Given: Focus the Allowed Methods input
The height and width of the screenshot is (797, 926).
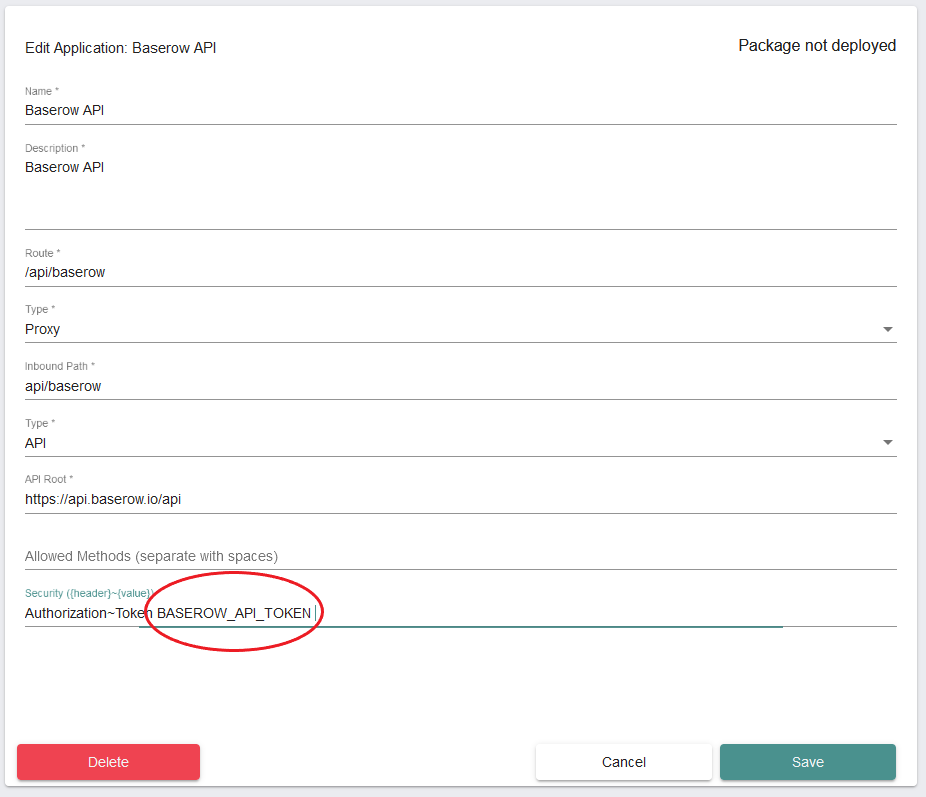Looking at the screenshot, I should click(461, 556).
